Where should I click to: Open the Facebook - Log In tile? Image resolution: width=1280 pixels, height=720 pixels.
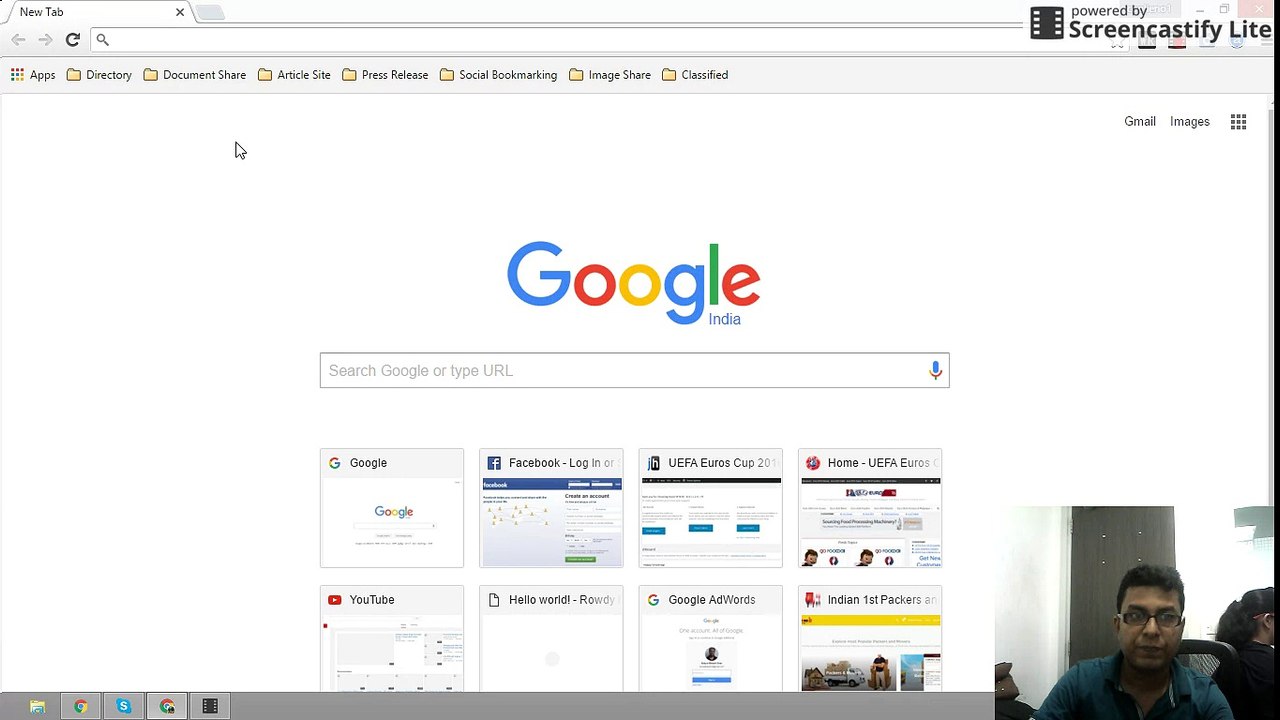point(551,508)
